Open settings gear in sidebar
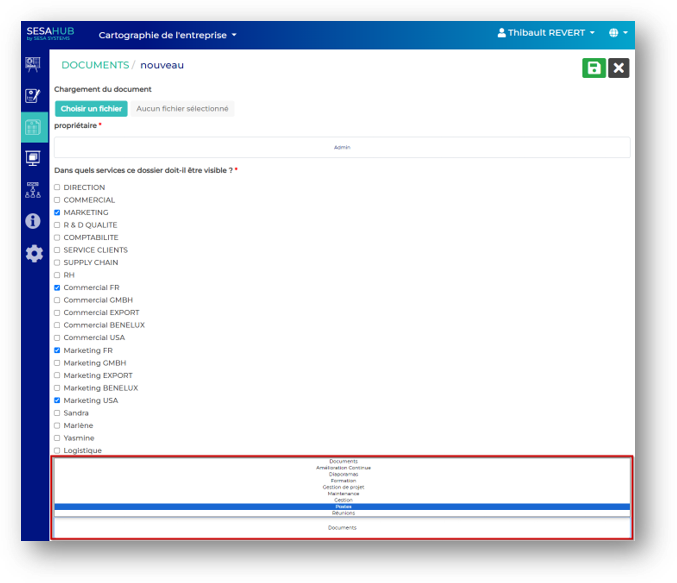The image size is (677, 583). (x=33, y=253)
